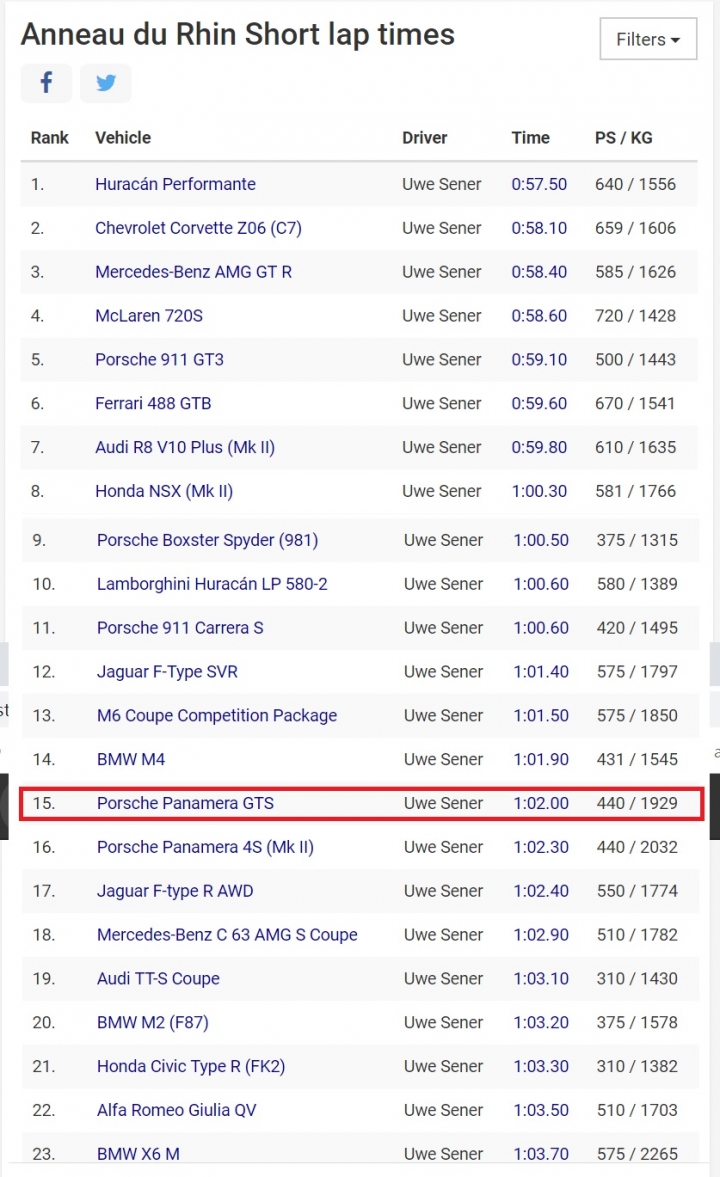Click the page title Anneau du Rhin Short lap times
Viewport: 720px width, 1177px height.
(x=238, y=35)
